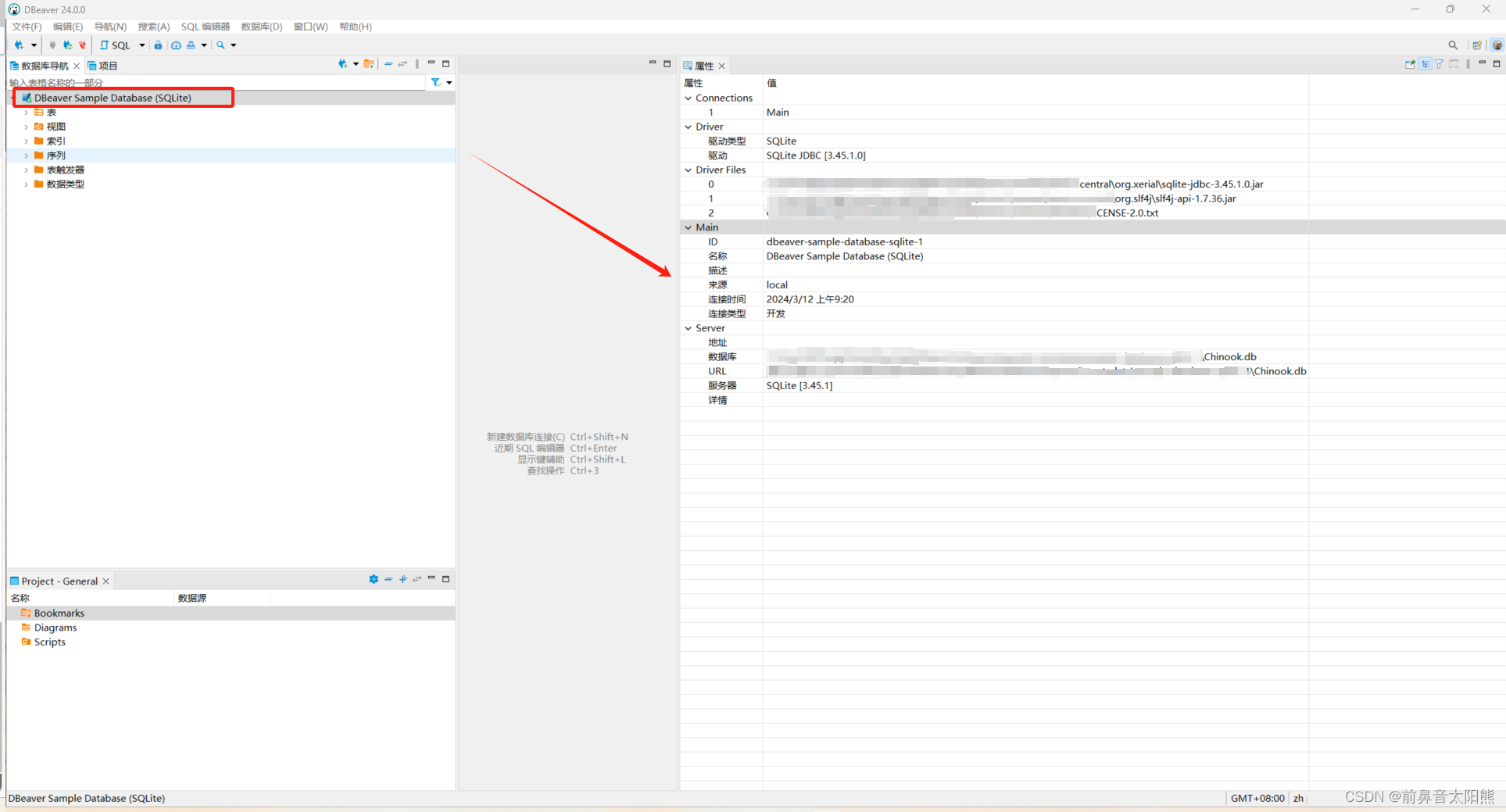
Task: Open the 导航(N) menu
Action: pyautogui.click(x=110, y=27)
